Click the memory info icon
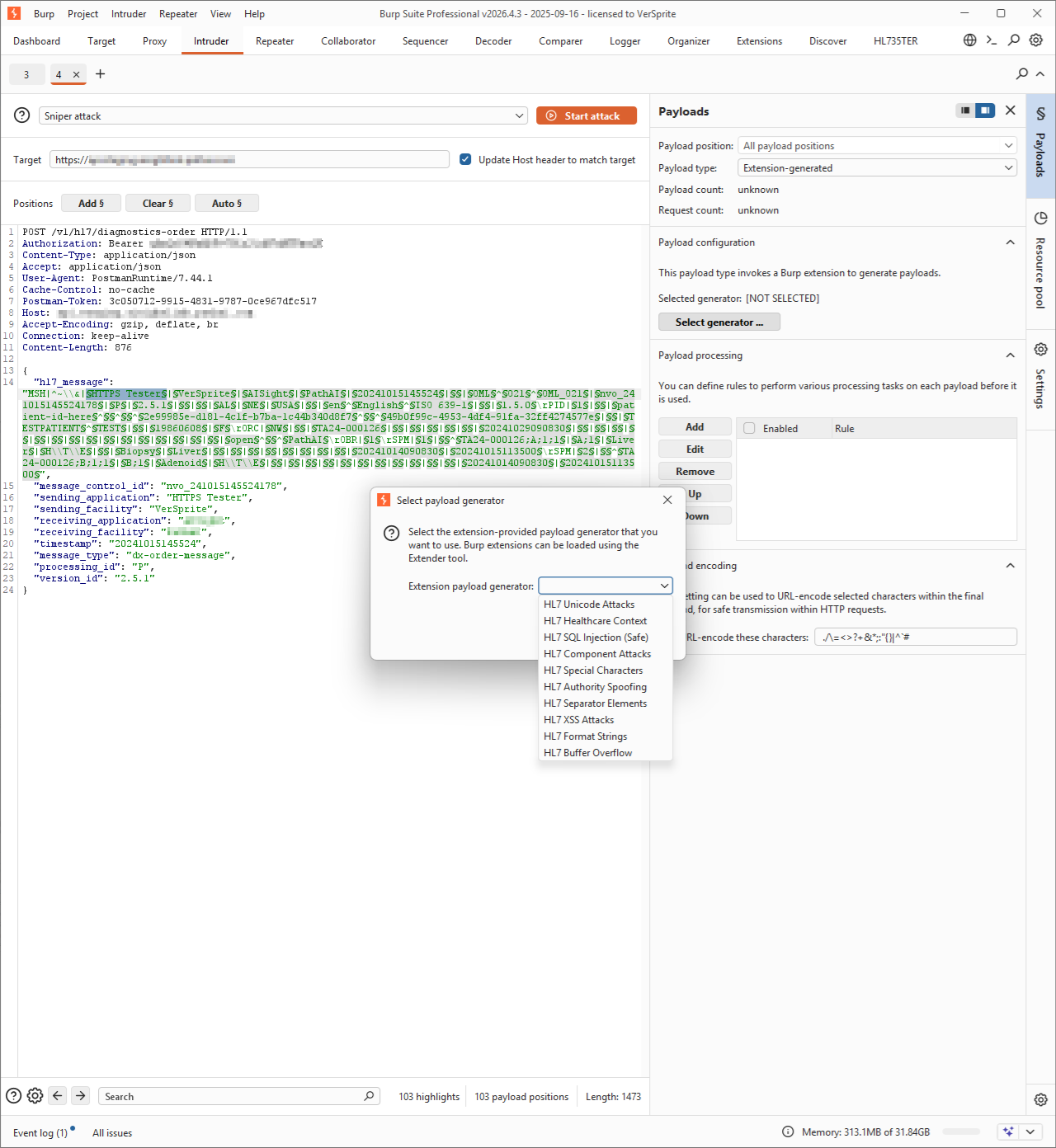Image resolution: width=1056 pixels, height=1148 pixels. tap(788, 1132)
